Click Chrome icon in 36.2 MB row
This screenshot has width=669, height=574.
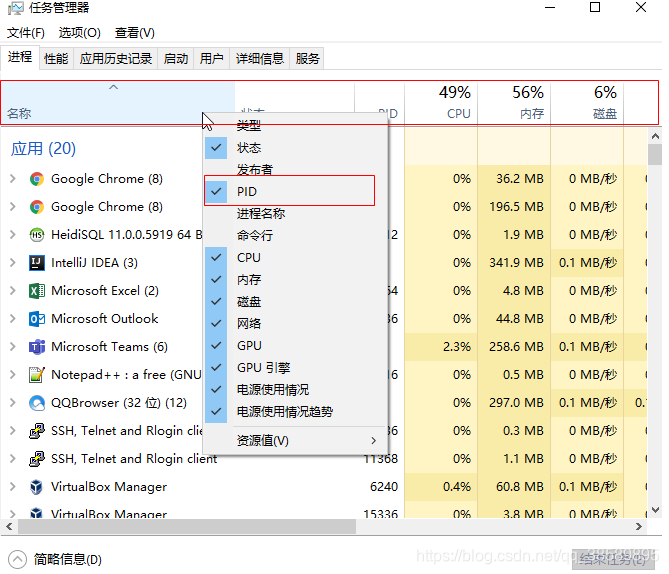point(37,179)
